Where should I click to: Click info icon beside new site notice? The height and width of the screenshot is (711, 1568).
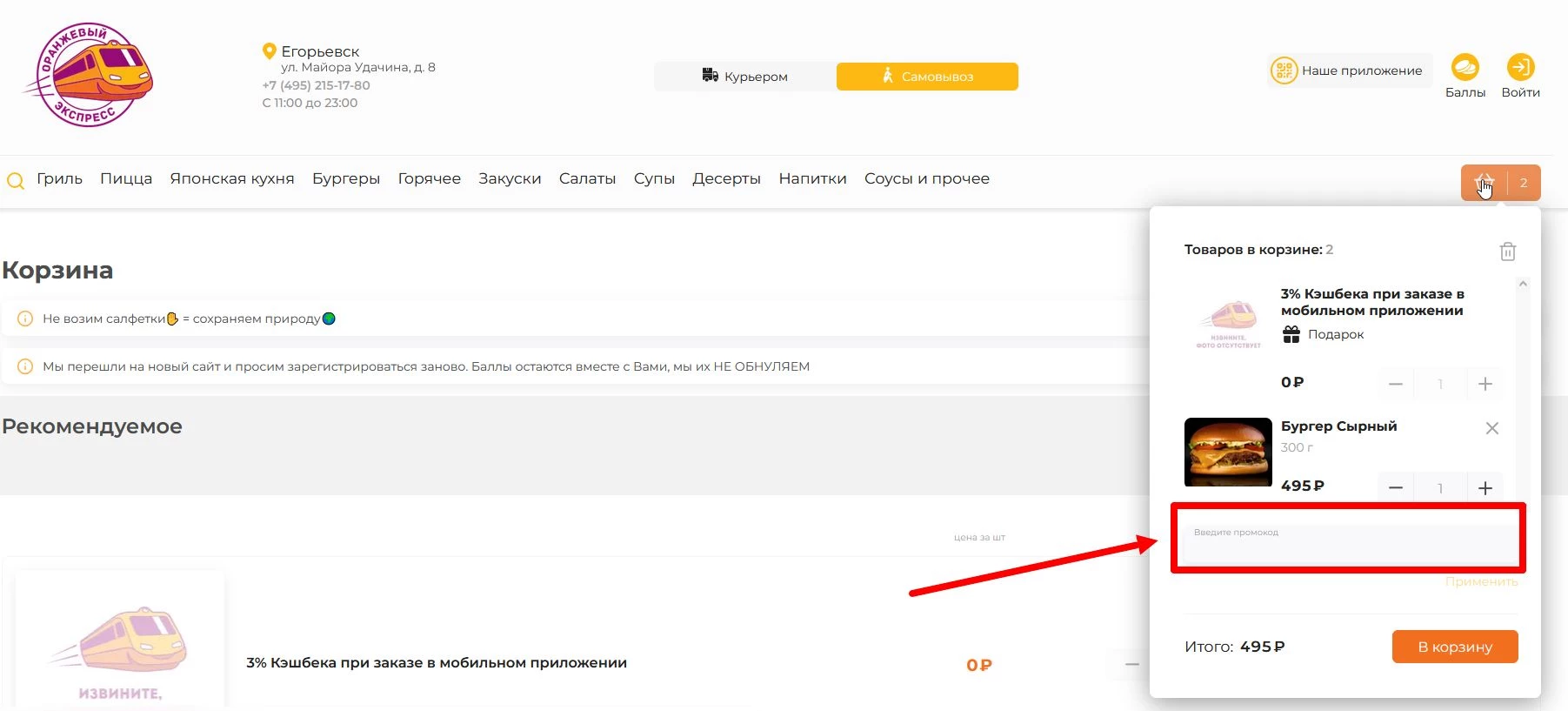point(25,366)
